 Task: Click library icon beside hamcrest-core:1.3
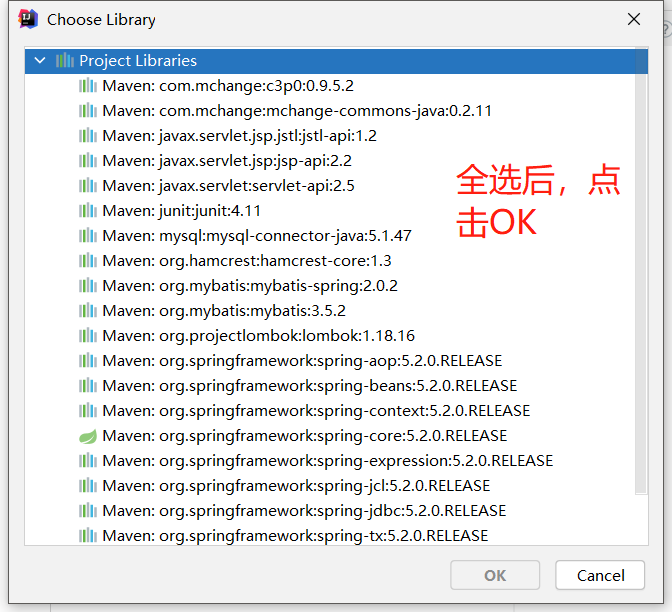pyautogui.click(x=88, y=261)
